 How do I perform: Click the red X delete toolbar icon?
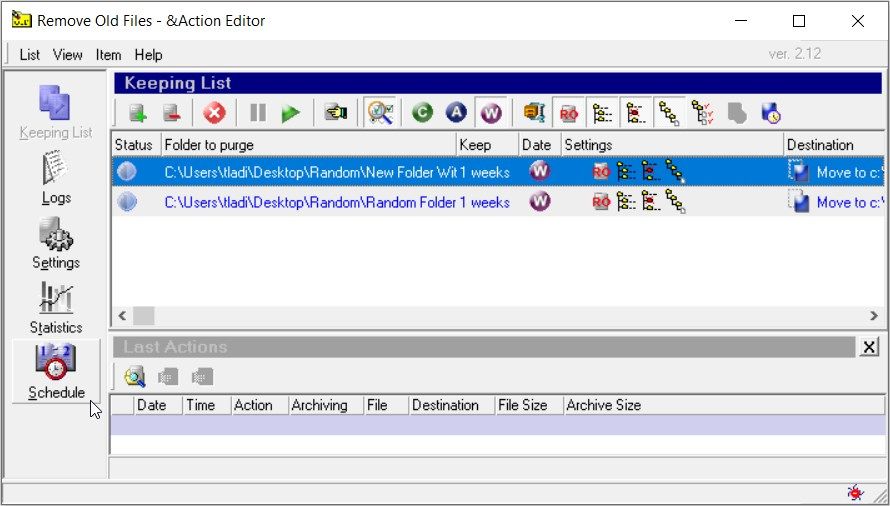[x=214, y=113]
